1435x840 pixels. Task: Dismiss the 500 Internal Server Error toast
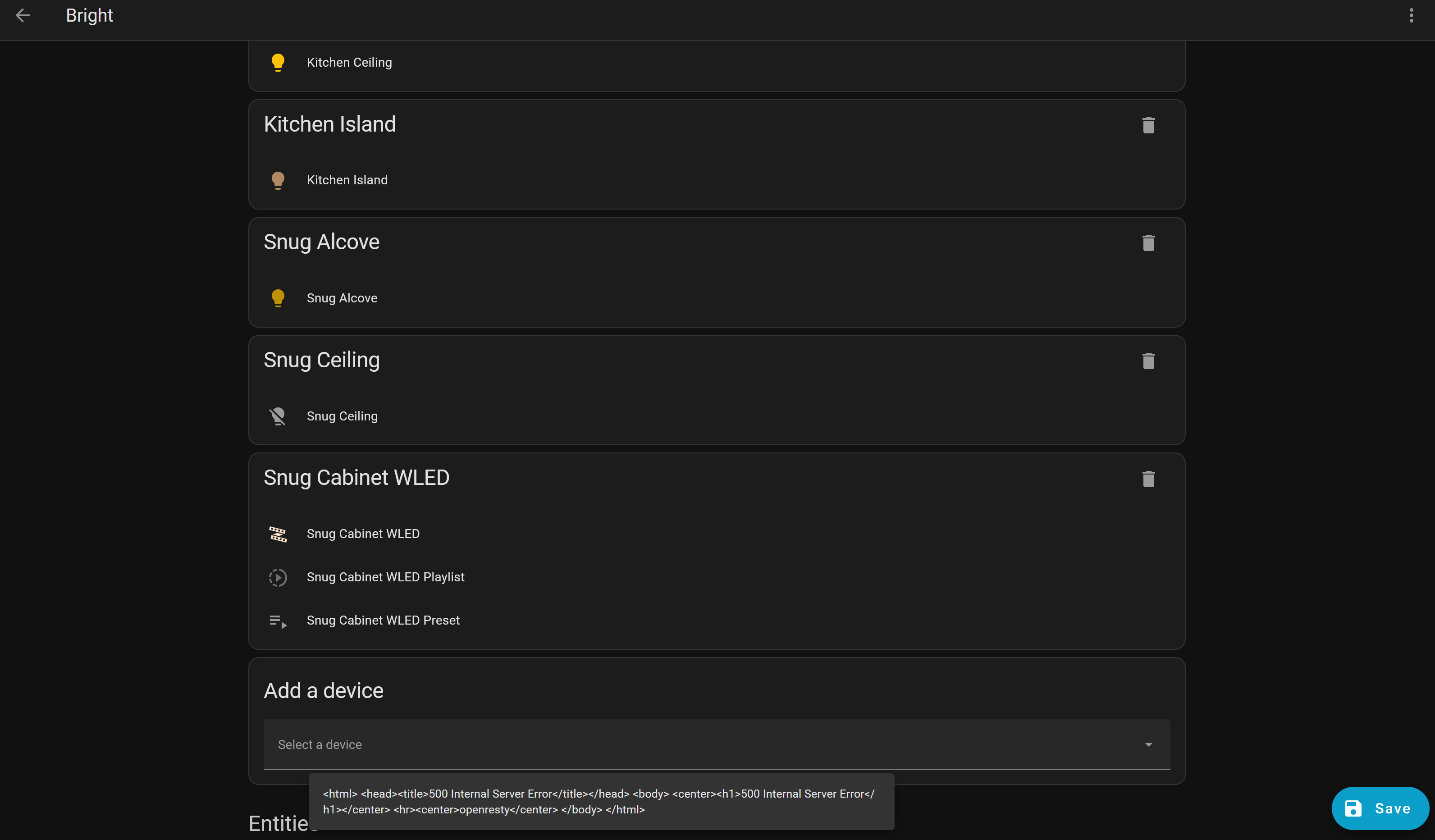tap(601, 801)
